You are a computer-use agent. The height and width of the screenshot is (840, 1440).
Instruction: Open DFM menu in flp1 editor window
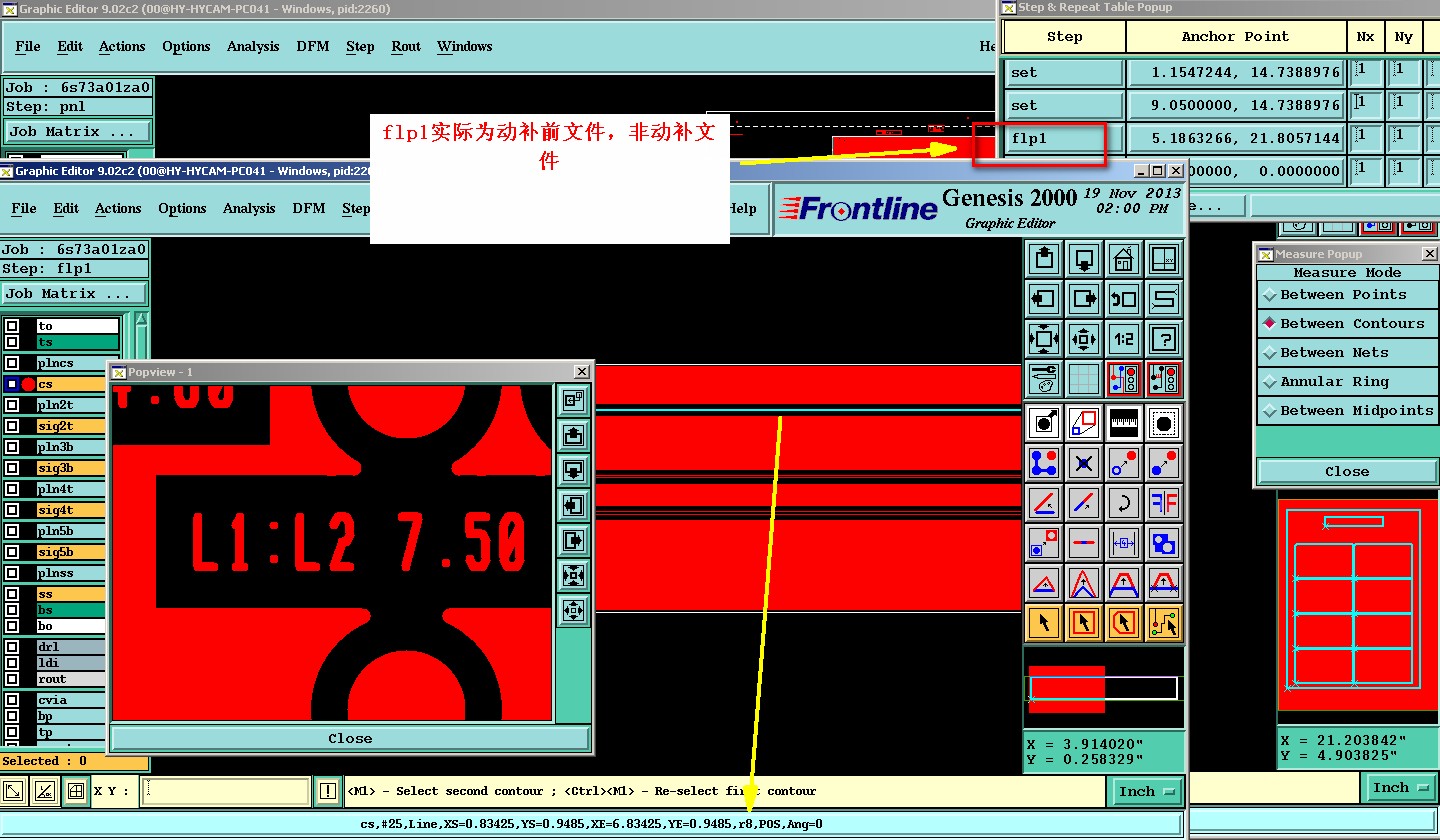point(309,208)
